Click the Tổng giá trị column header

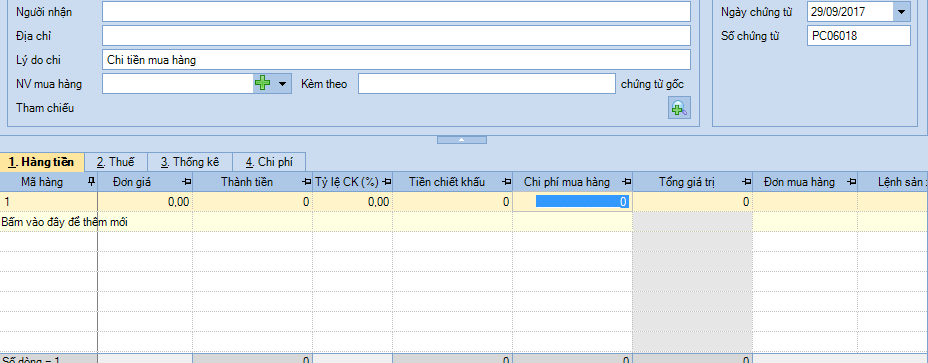[x=693, y=182]
